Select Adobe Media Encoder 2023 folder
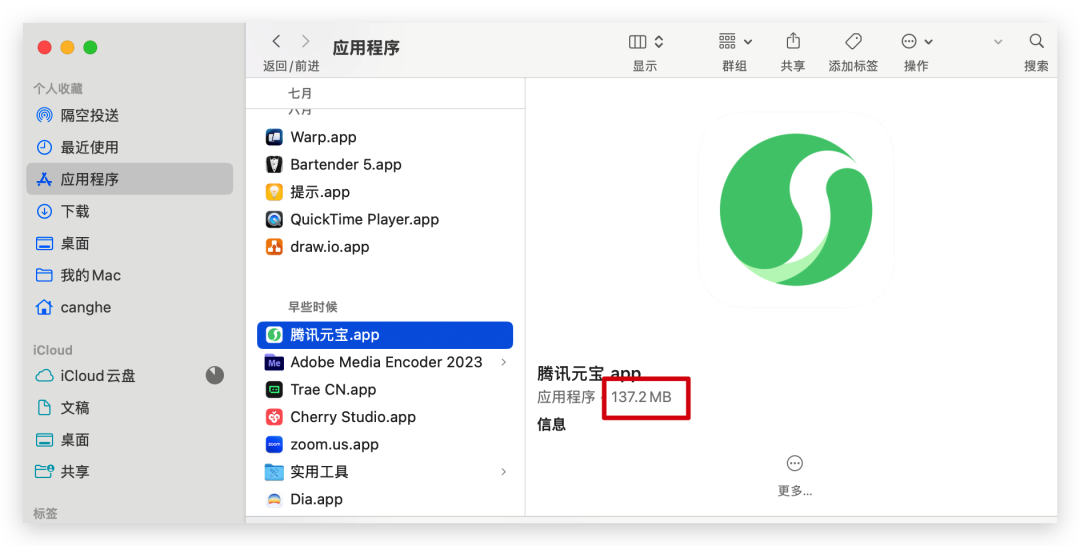Screen dimensions: 1080x546 pyautogui.click(x=385, y=362)
